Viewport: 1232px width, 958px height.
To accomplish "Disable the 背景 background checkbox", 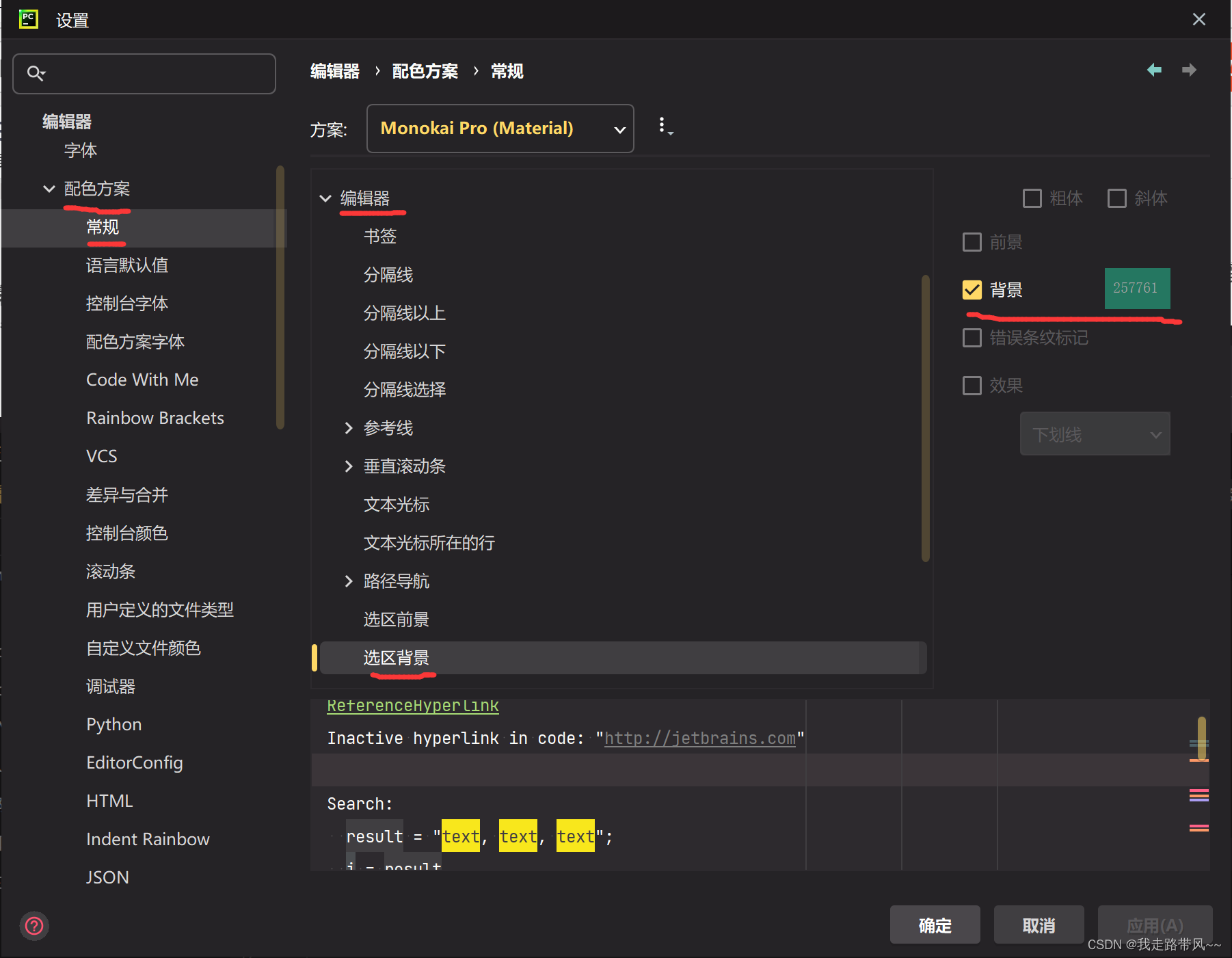I will click(x=972, y=289).
